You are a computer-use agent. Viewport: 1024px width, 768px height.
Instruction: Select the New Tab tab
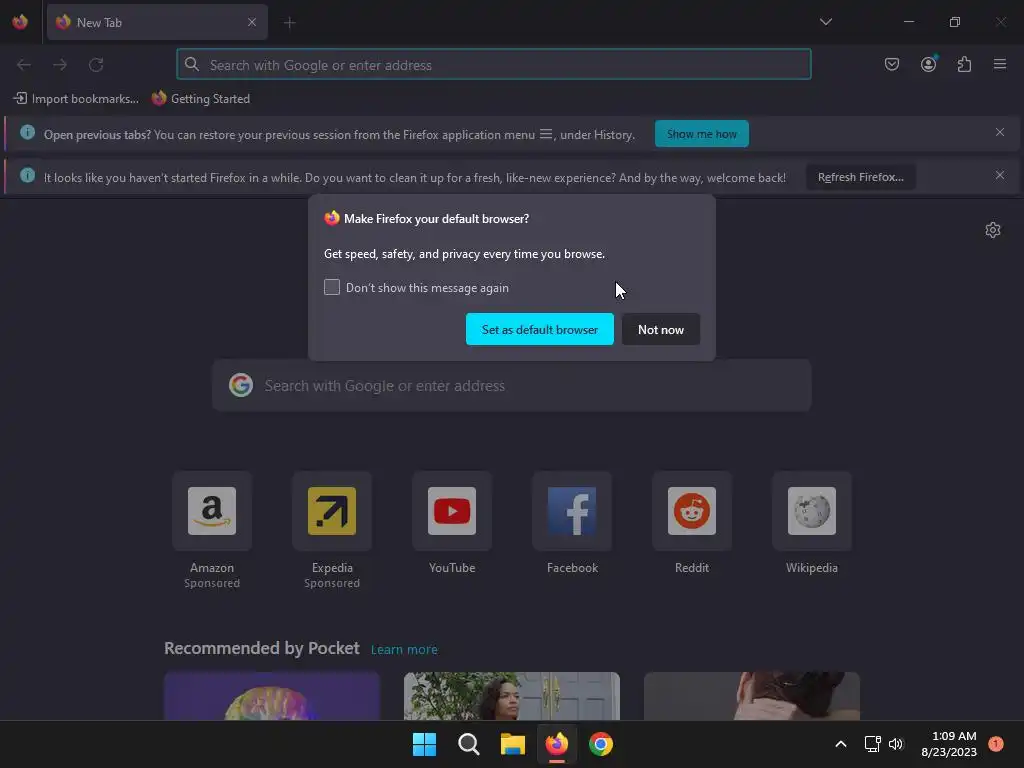point(157,22)
